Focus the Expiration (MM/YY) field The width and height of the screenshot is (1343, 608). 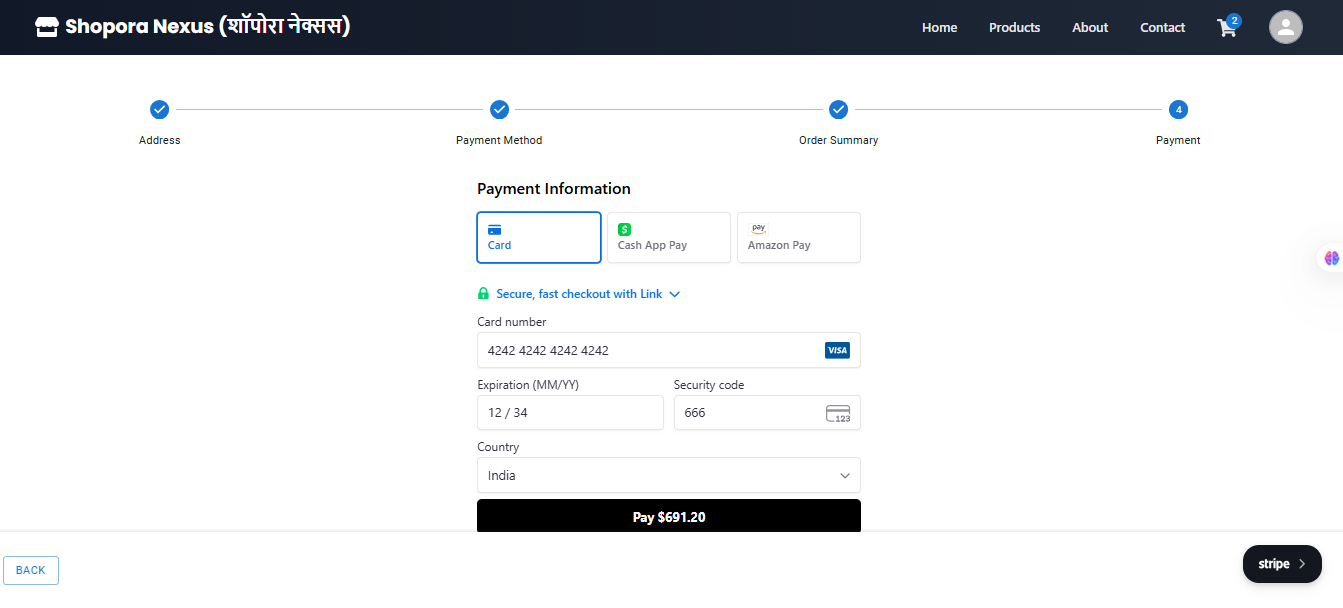pos(570,412)
